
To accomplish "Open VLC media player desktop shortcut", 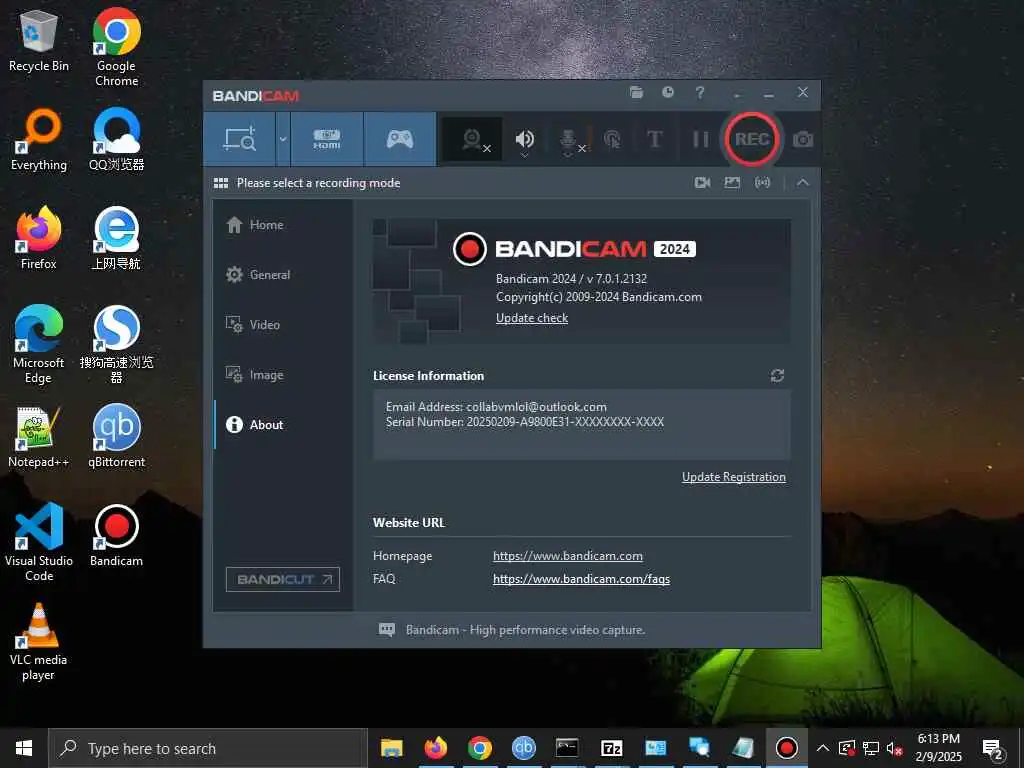I will (x=39, y=642).
